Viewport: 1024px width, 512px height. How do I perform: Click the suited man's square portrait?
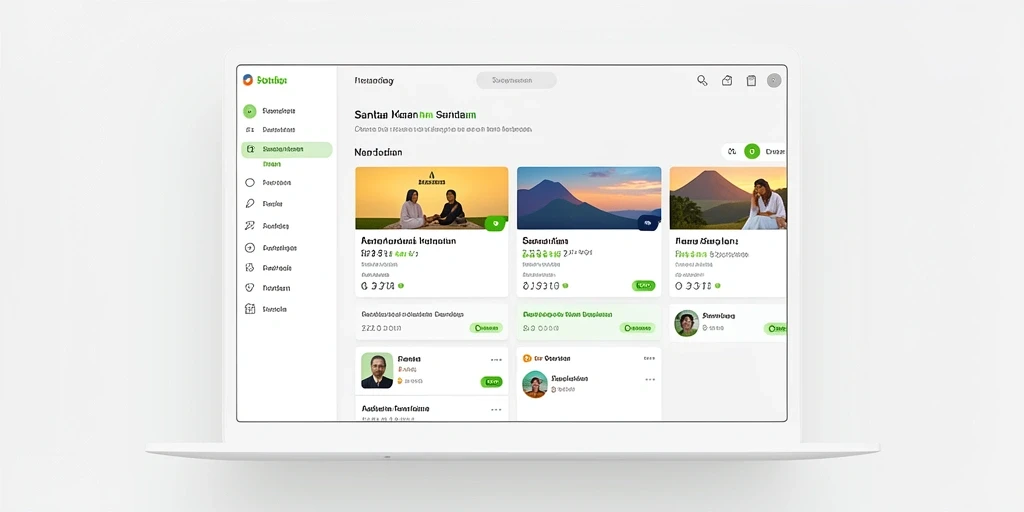click(x=377, y=371)
